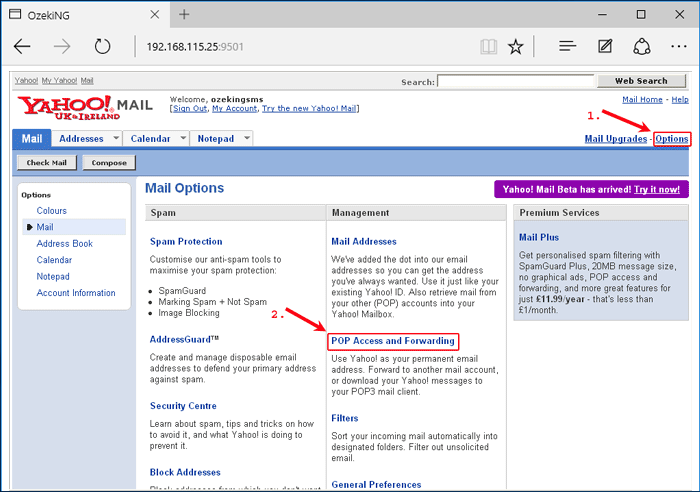Open the Security Centre link
The image size is (700, 492).
coord(183,406)
